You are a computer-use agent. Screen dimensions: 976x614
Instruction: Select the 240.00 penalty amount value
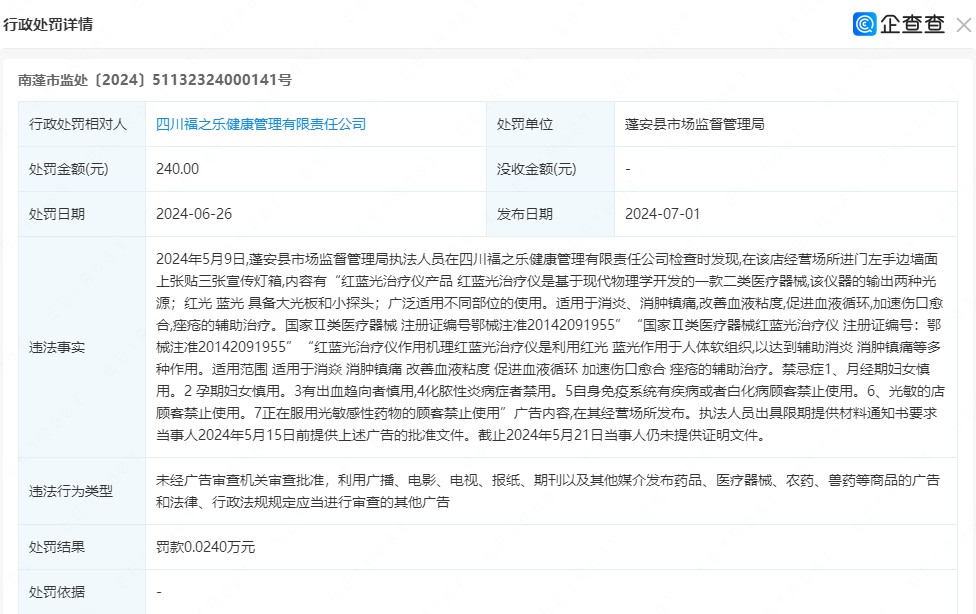[x=178, y=169]
